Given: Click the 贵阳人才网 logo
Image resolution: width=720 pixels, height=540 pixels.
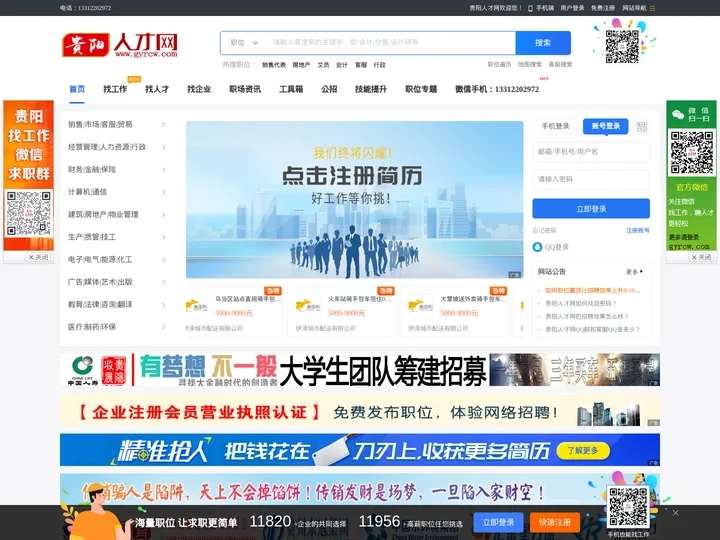Looking at the screenshot, I should (120, 45).
